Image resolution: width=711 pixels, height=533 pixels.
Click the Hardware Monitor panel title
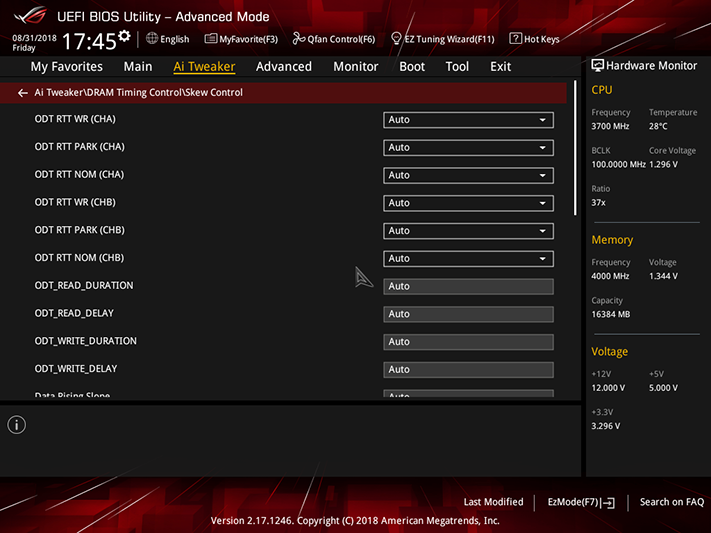[x=651, y=66]
